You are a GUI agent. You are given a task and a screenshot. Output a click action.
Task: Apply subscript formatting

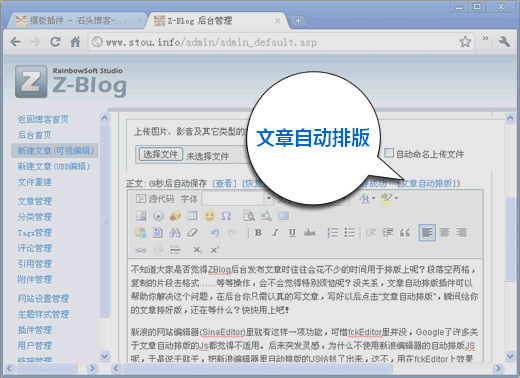click(x=197, y=250)
